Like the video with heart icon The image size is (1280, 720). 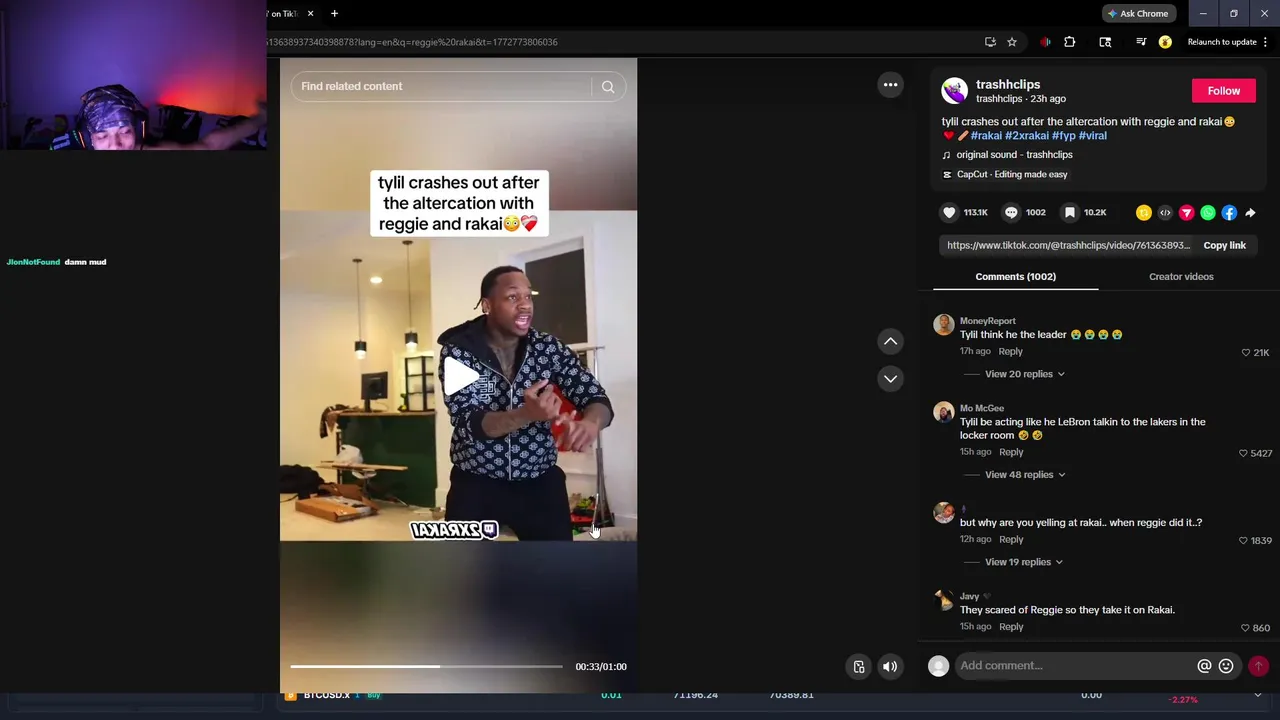point(949,212)
